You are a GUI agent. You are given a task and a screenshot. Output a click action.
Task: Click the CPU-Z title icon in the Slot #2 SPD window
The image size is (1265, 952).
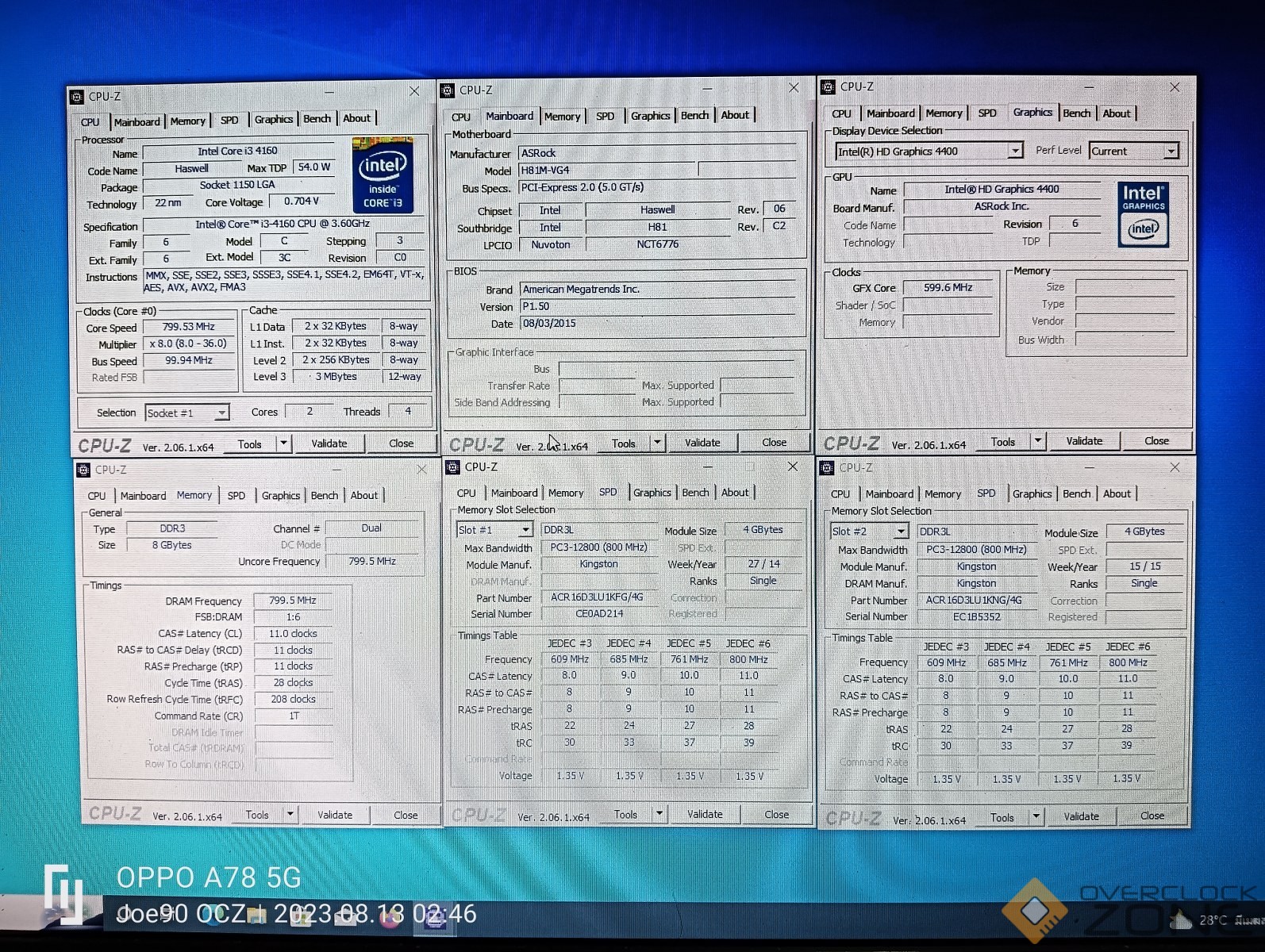point(827,468)
